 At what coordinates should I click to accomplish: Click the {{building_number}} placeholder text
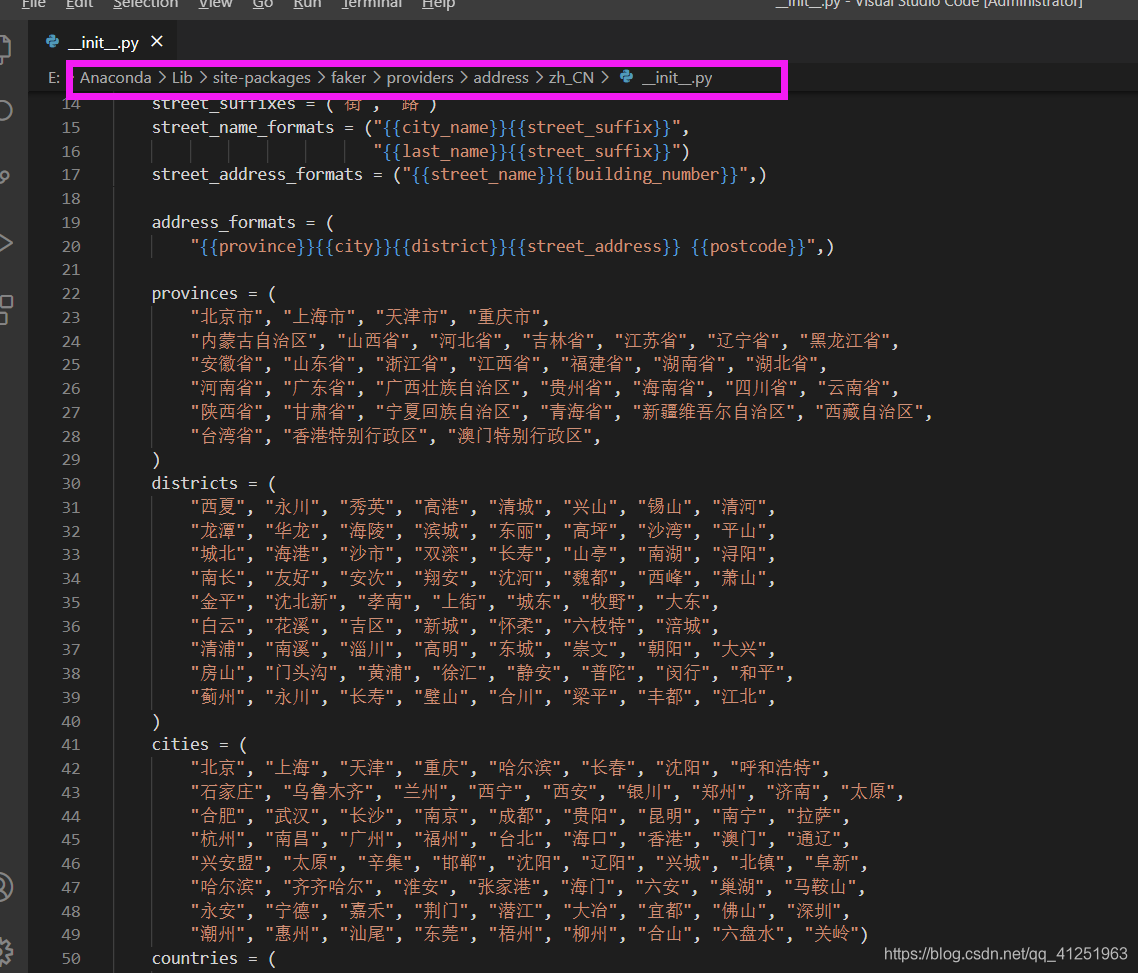[647, 175]
